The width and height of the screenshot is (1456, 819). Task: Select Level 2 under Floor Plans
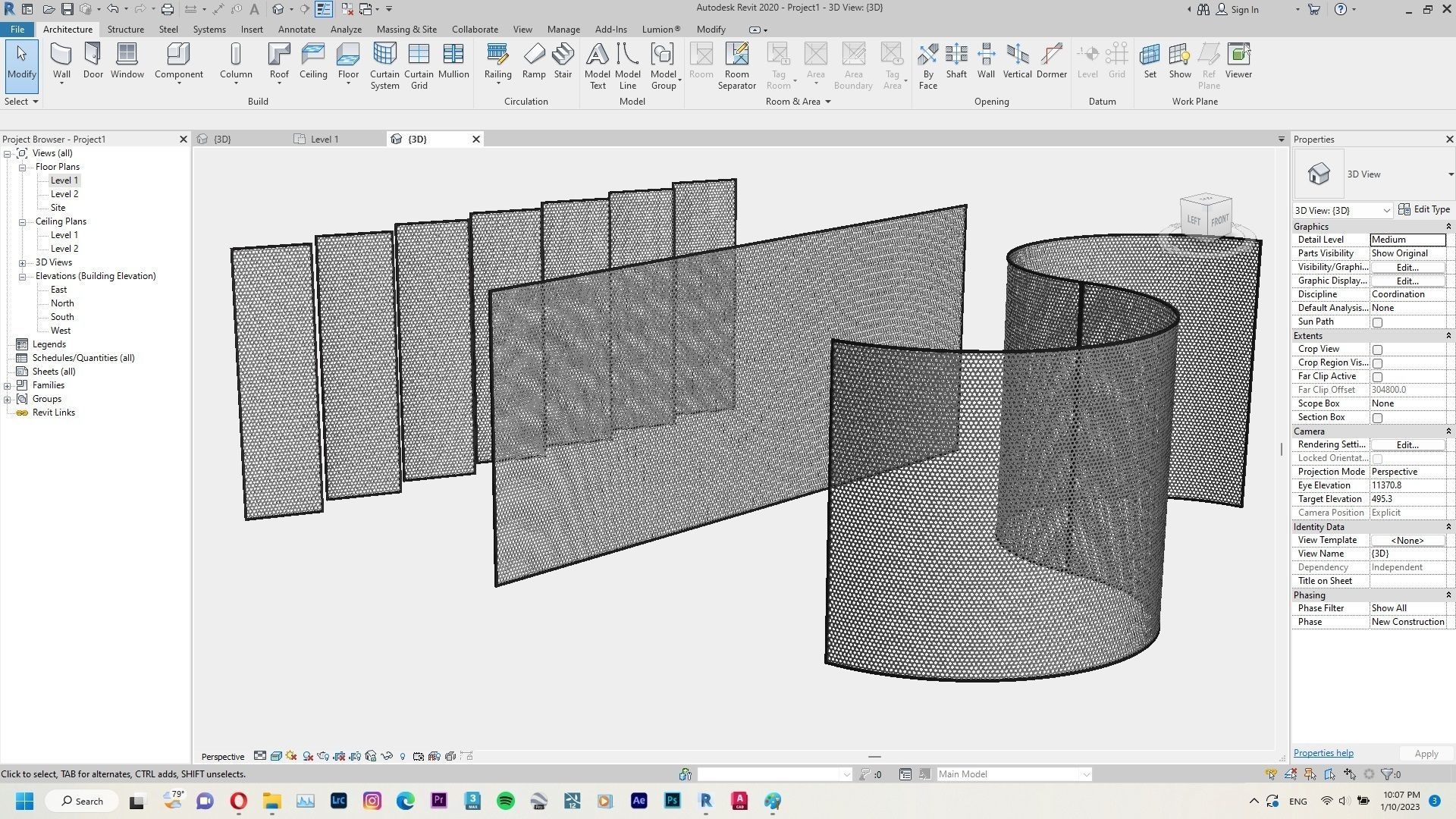(x=64, y=193)
